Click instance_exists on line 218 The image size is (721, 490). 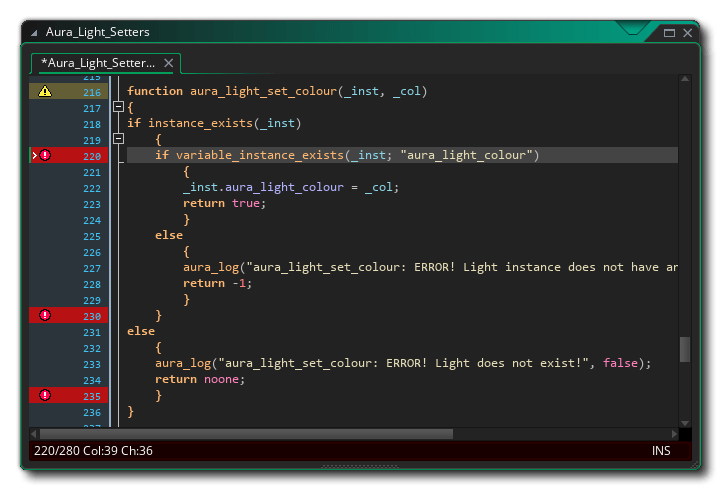200,123
